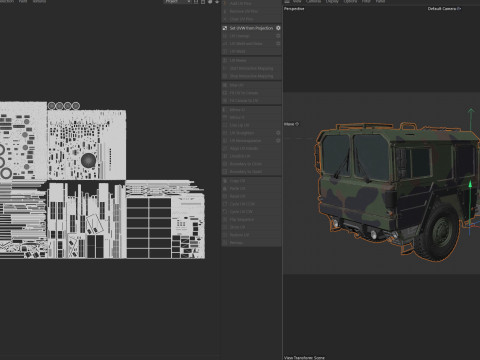
Task: Select the Store UV command
Action: [252, 227]
